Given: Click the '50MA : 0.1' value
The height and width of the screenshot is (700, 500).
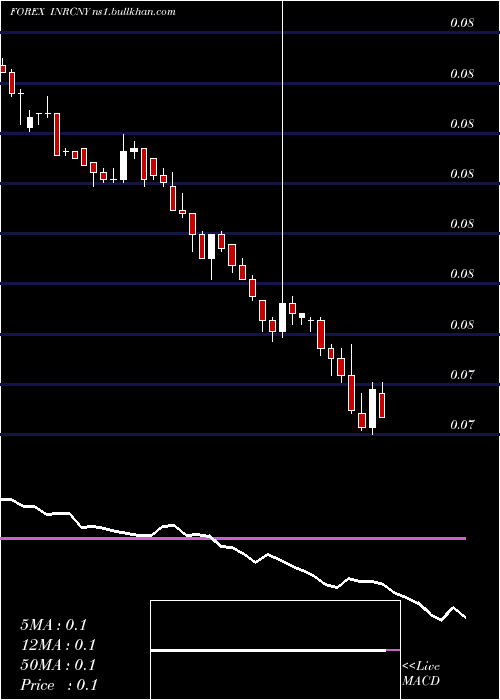Looking at the screenshot, I should (58, 665).
